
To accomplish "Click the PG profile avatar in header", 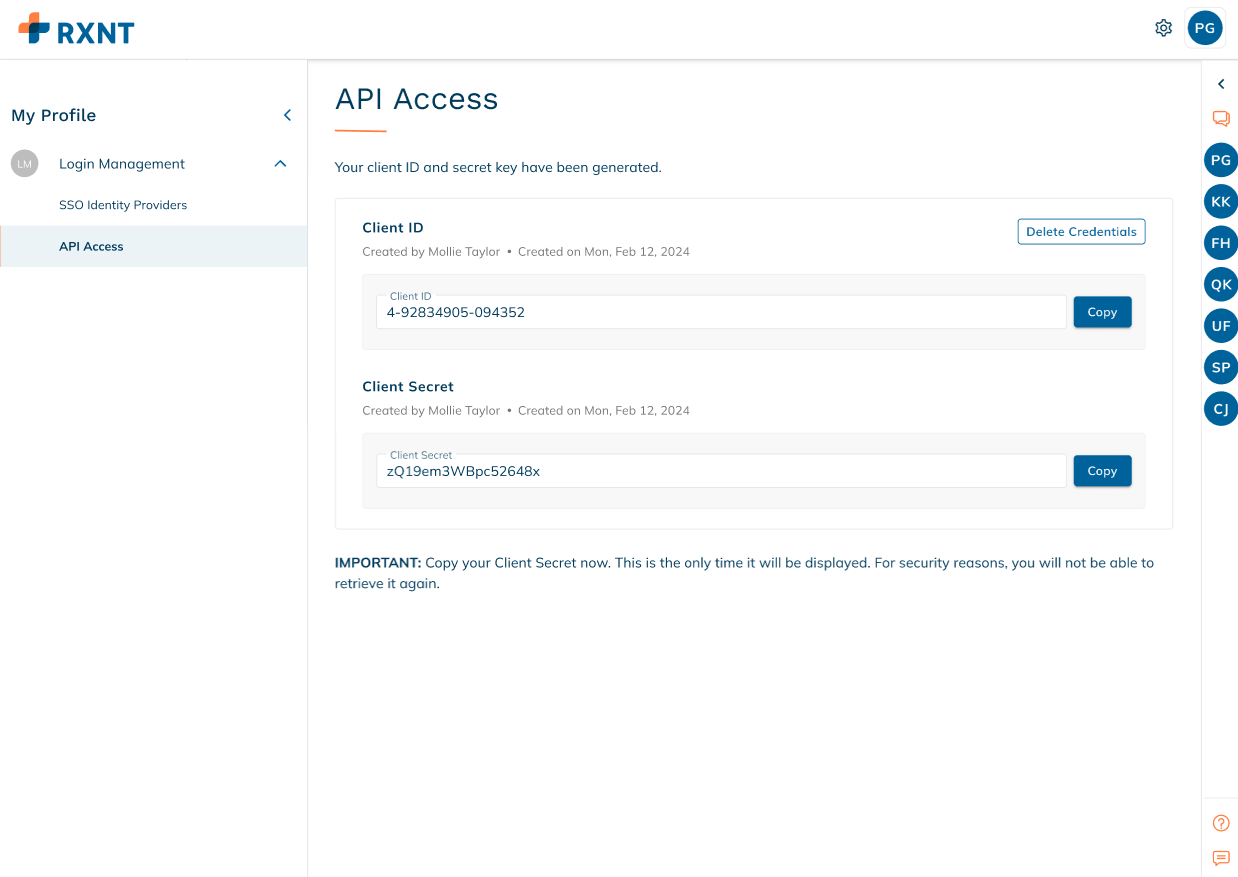I will pos(1205,28).
